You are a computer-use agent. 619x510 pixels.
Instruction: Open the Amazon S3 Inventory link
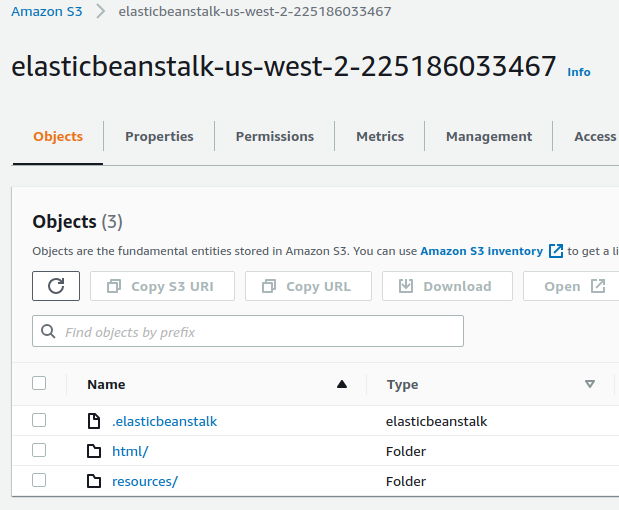482,251
